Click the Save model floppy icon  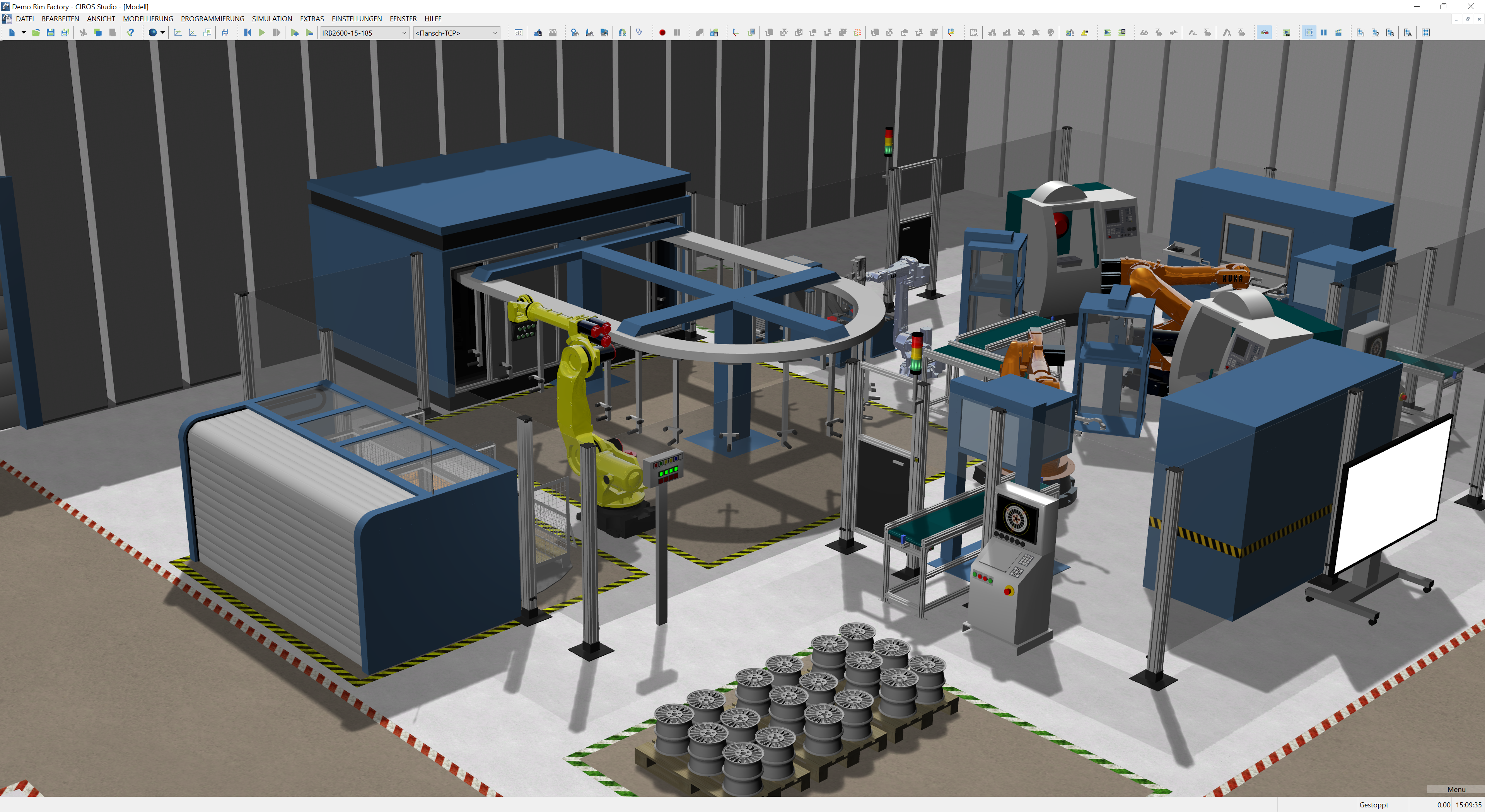coord(51,33)
